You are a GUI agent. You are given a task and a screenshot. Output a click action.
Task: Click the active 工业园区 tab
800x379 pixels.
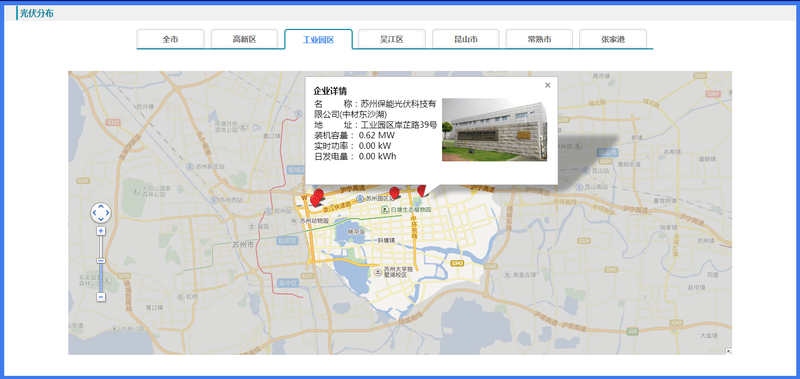point(318,39)
